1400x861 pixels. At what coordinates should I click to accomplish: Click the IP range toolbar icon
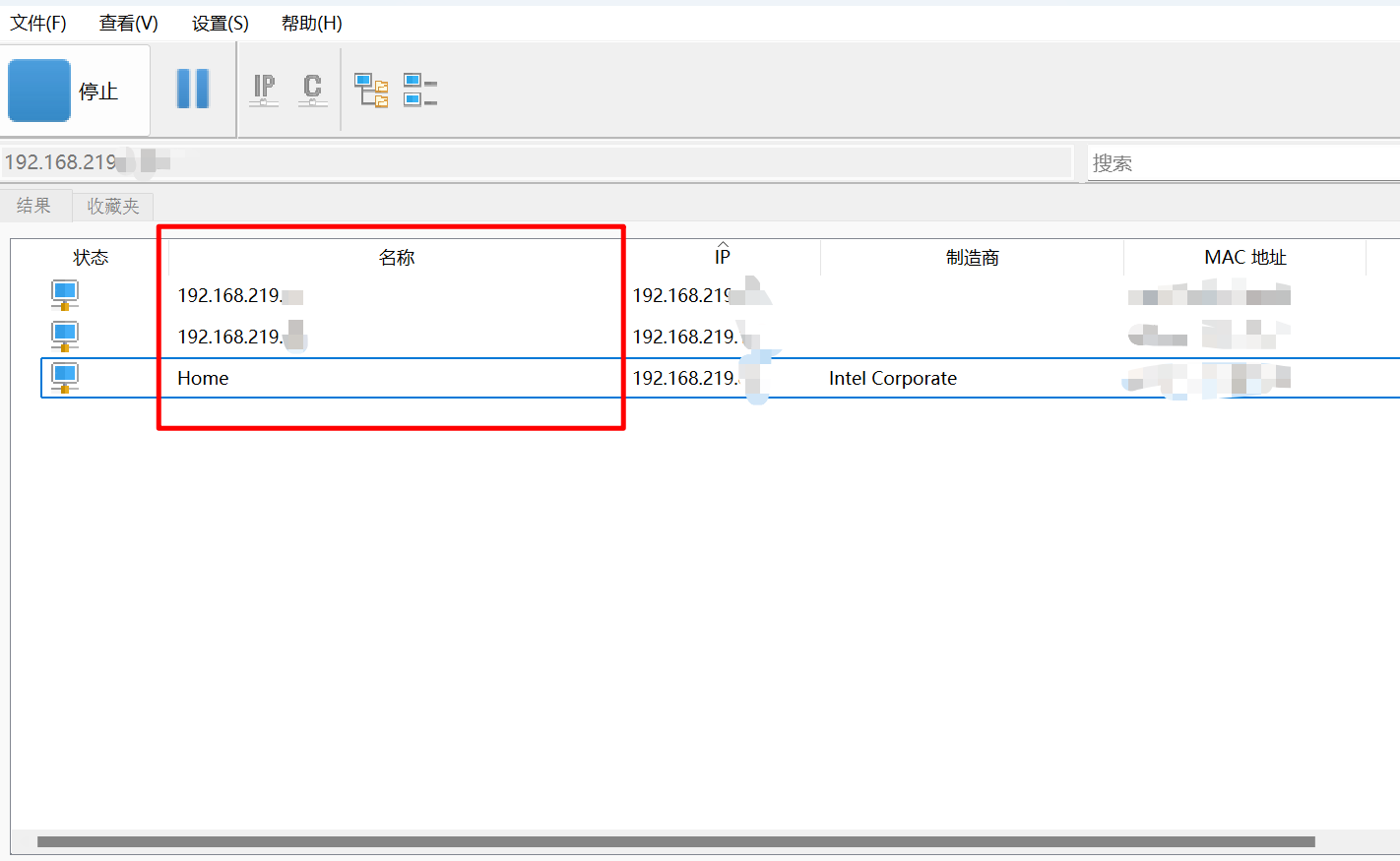[x=264, y=90]
